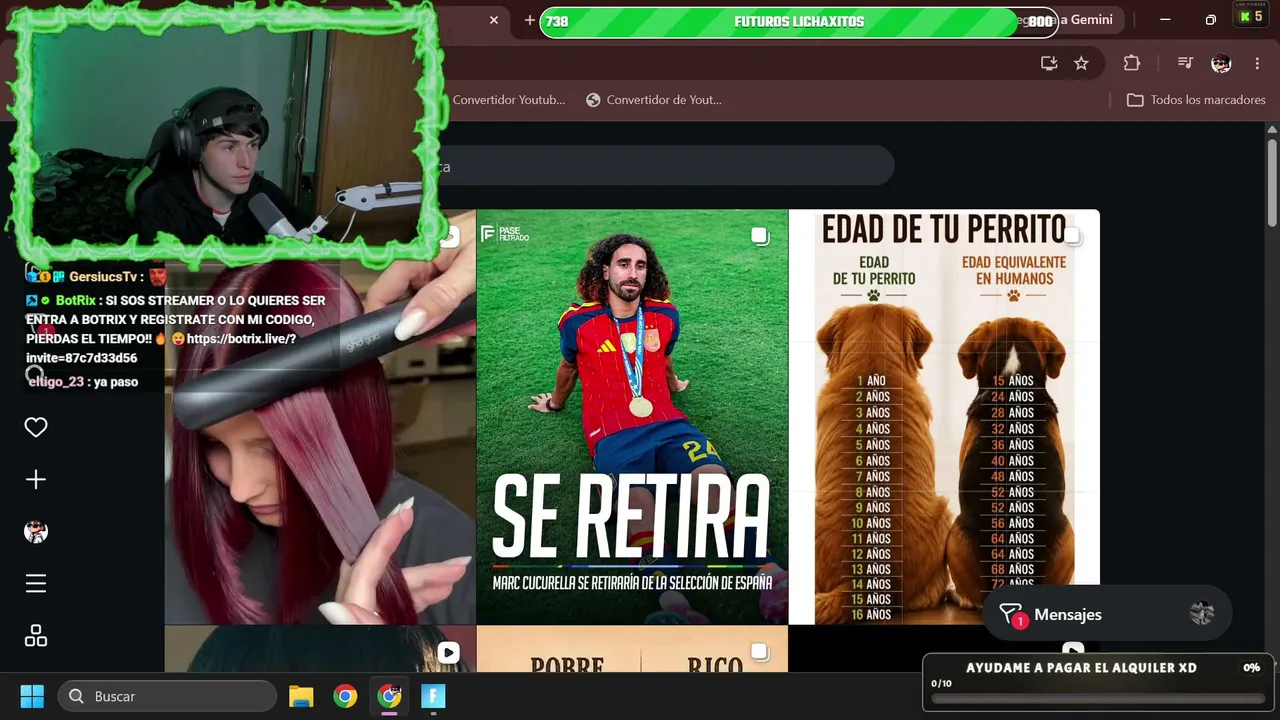
Task: Open the Meta apps grid icon in sidebar
Action: [36, 636]
